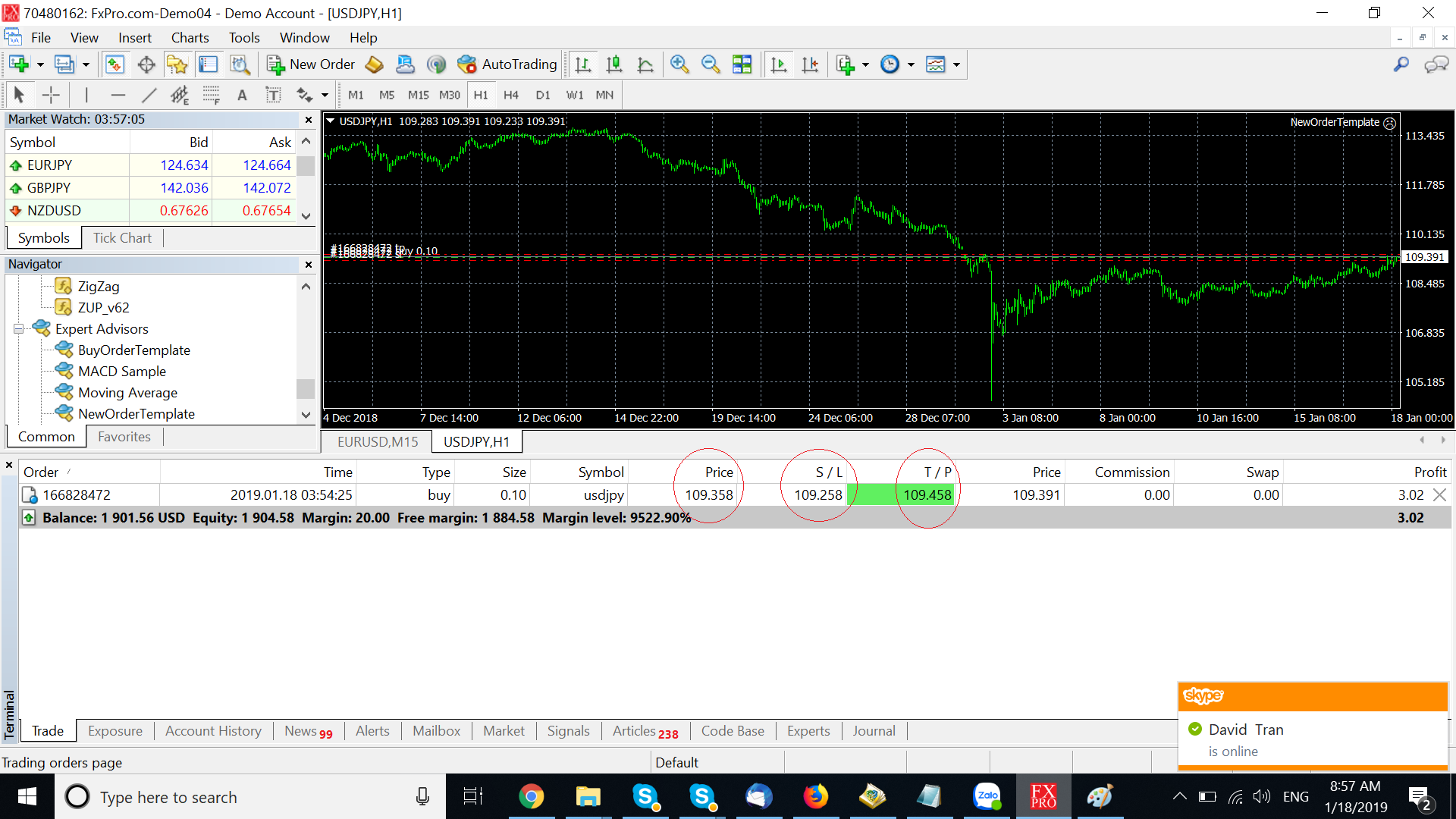
Task: Select the Crosshair cursor tool
Action: tap(51, 95)
